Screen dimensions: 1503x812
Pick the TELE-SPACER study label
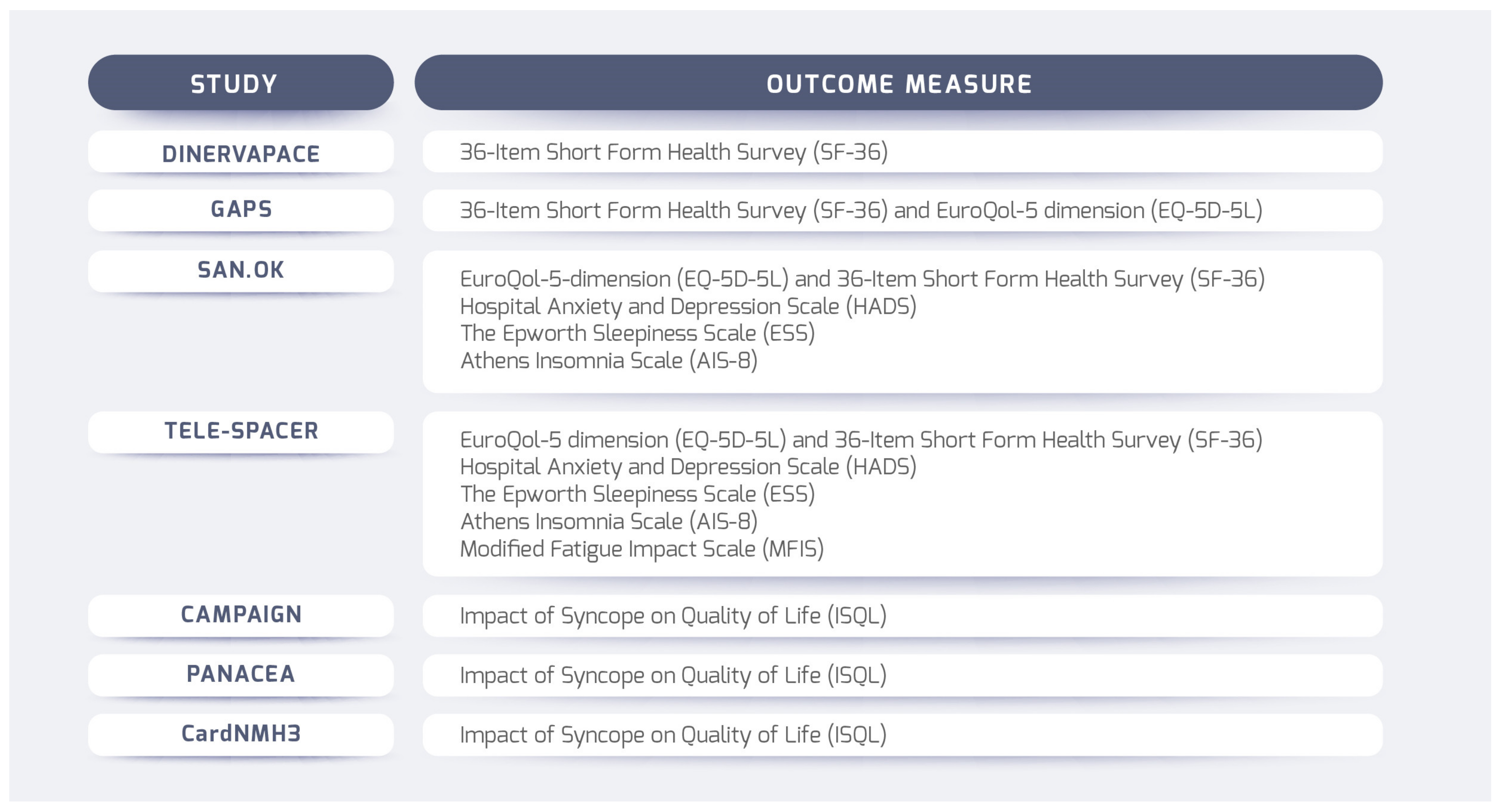(x=240, y=431)
